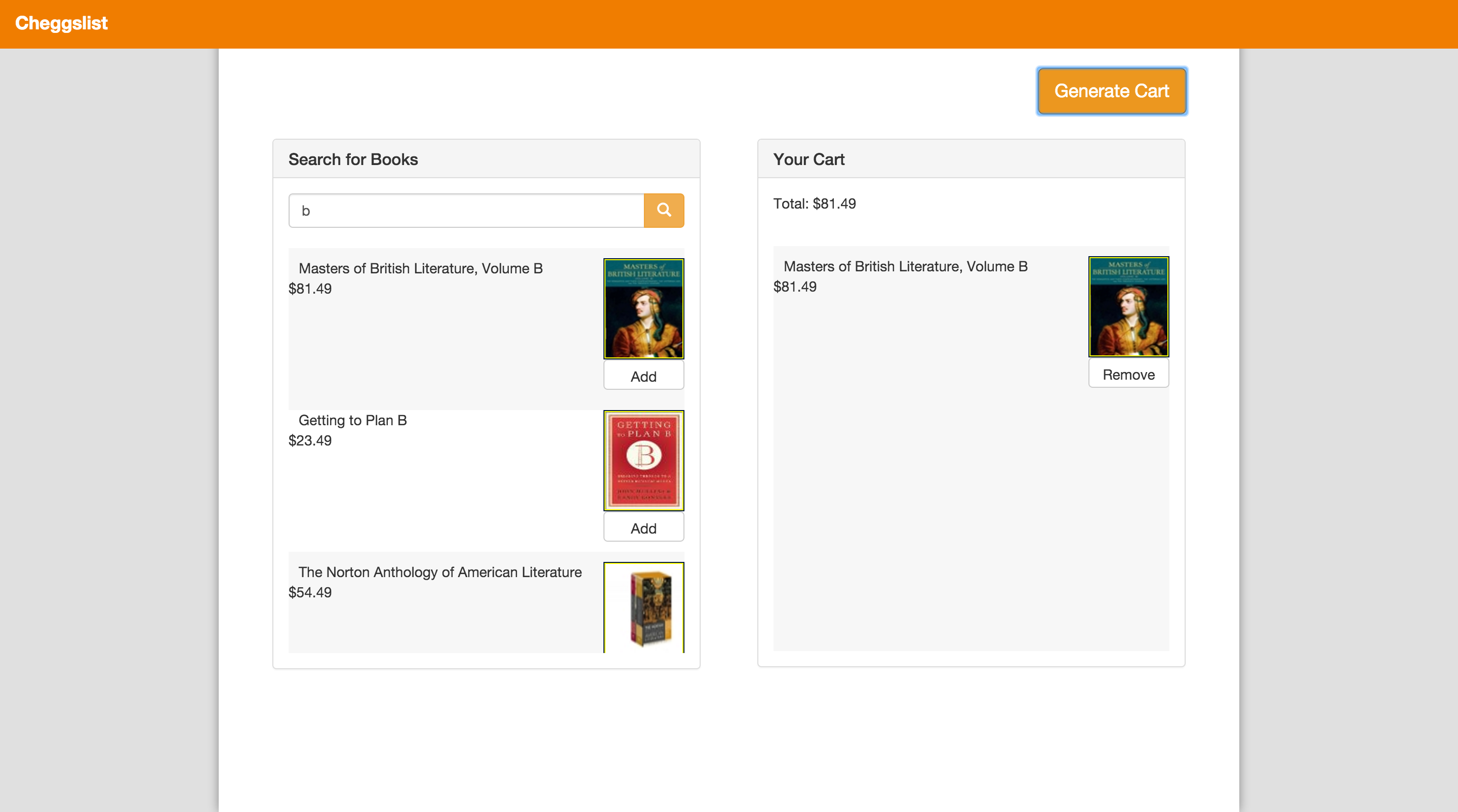Click in the book search input field
This screenshot has width=1458, height=812.
pos(466,211)
